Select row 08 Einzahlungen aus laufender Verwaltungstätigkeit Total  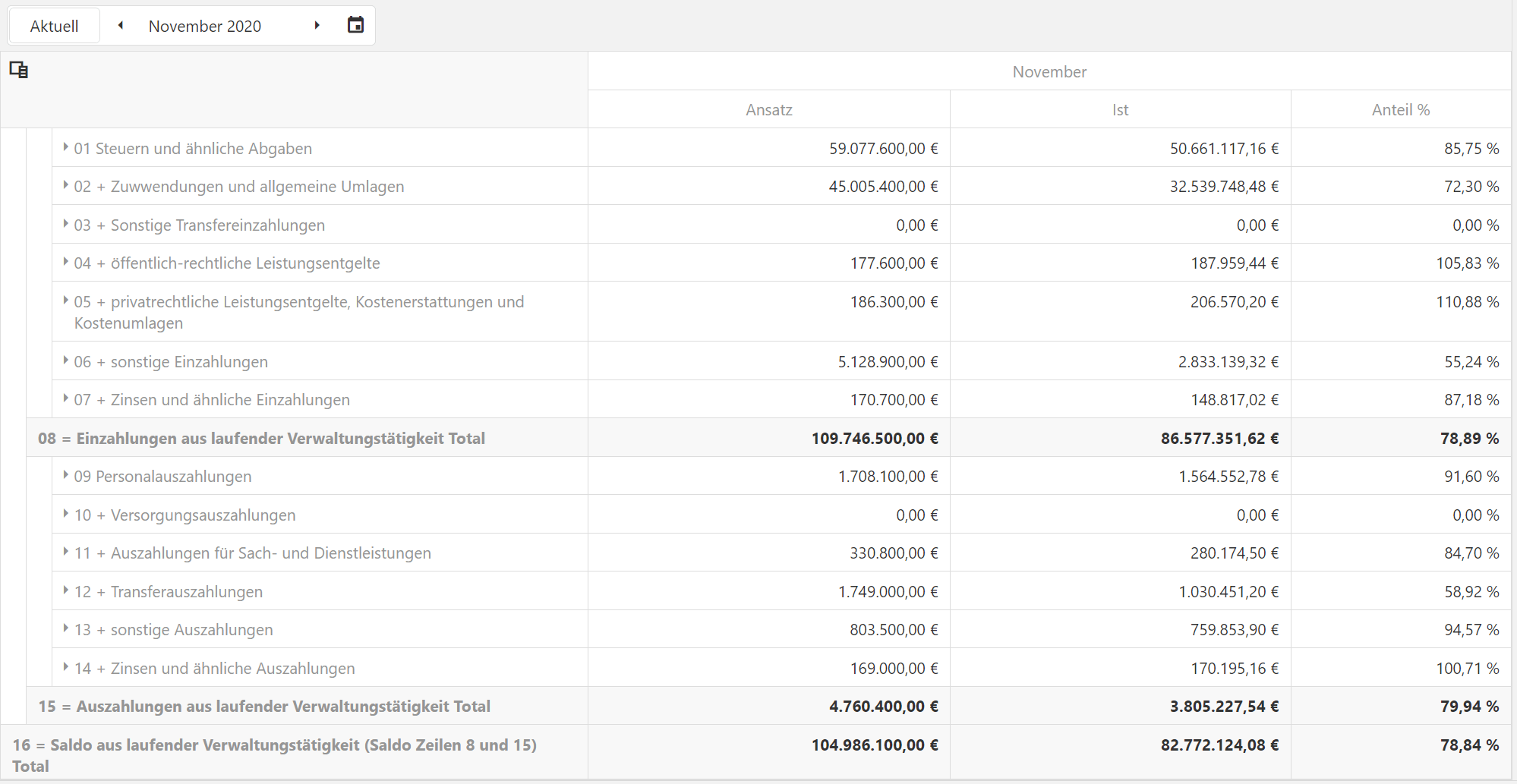click(768, 438)
